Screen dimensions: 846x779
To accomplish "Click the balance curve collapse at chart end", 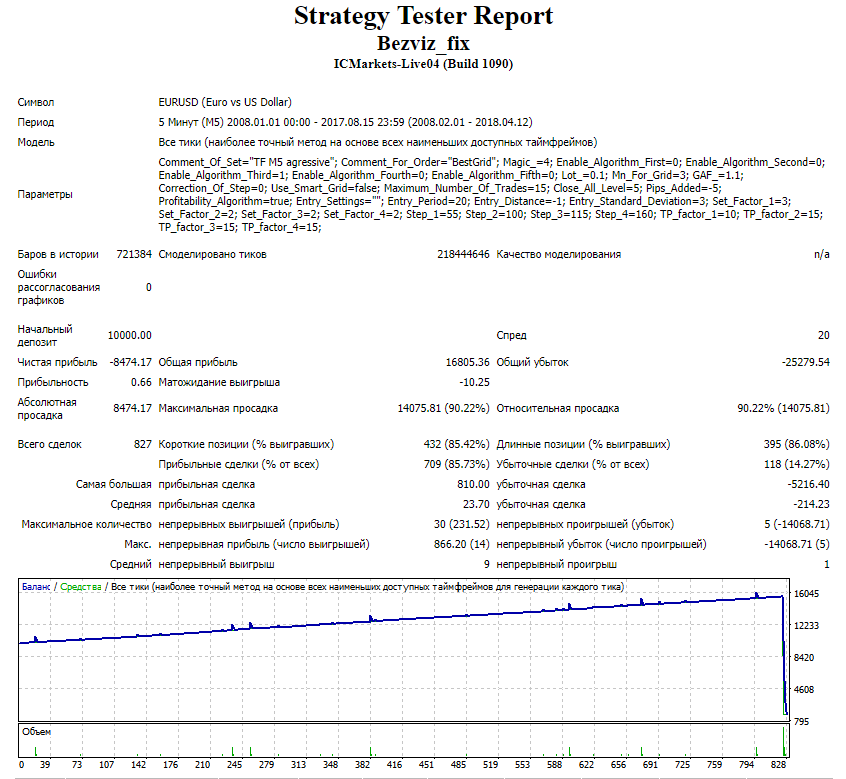I will point(784,655).
